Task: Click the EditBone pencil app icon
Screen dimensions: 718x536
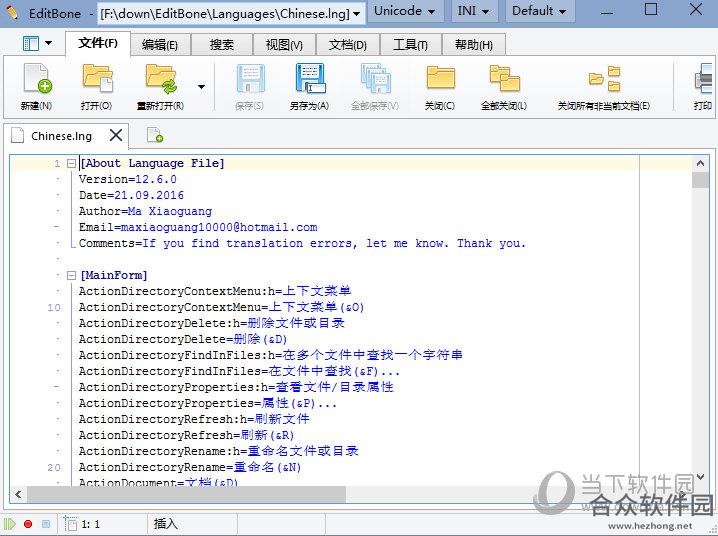Action: [12, 12]
